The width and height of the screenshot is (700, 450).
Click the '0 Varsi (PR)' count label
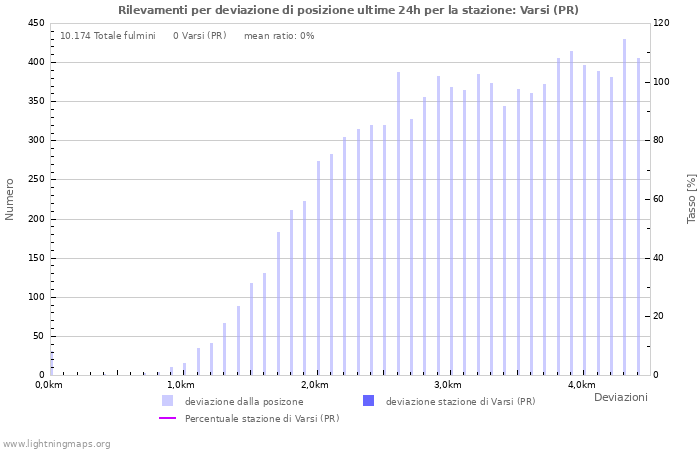point(200,36)
